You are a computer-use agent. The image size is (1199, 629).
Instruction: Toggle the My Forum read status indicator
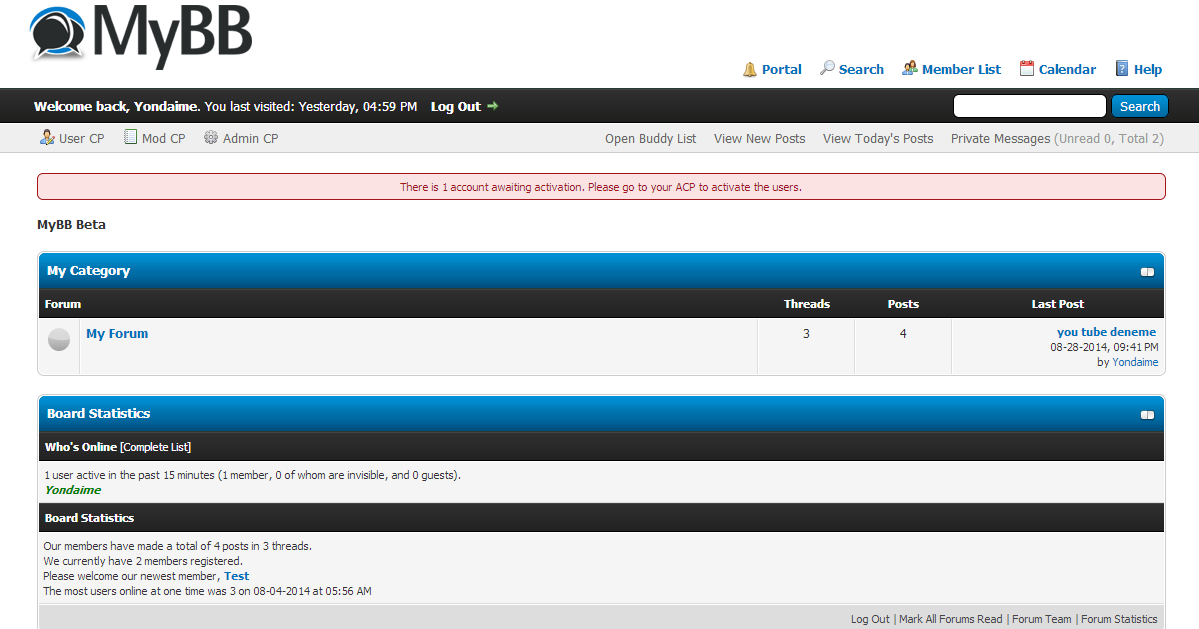click(x=58, y=339)
